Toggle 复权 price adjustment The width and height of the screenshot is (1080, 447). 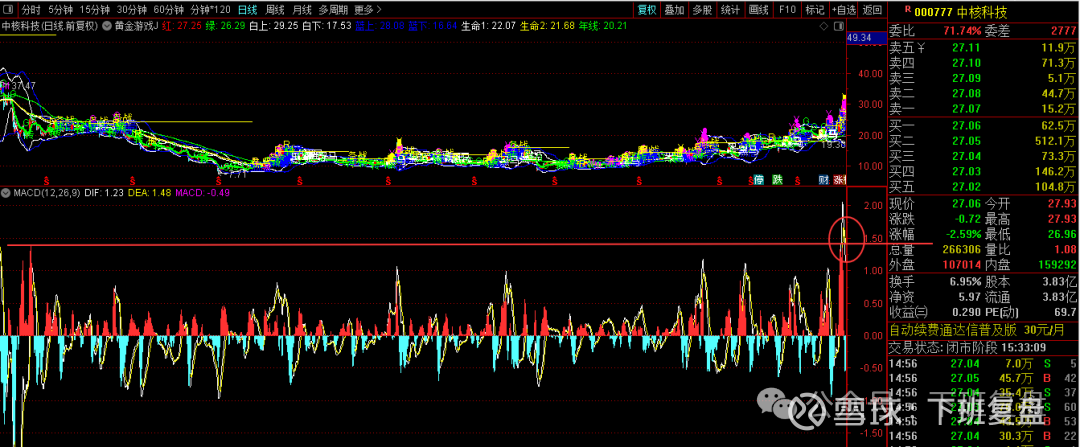coord(648,10)
